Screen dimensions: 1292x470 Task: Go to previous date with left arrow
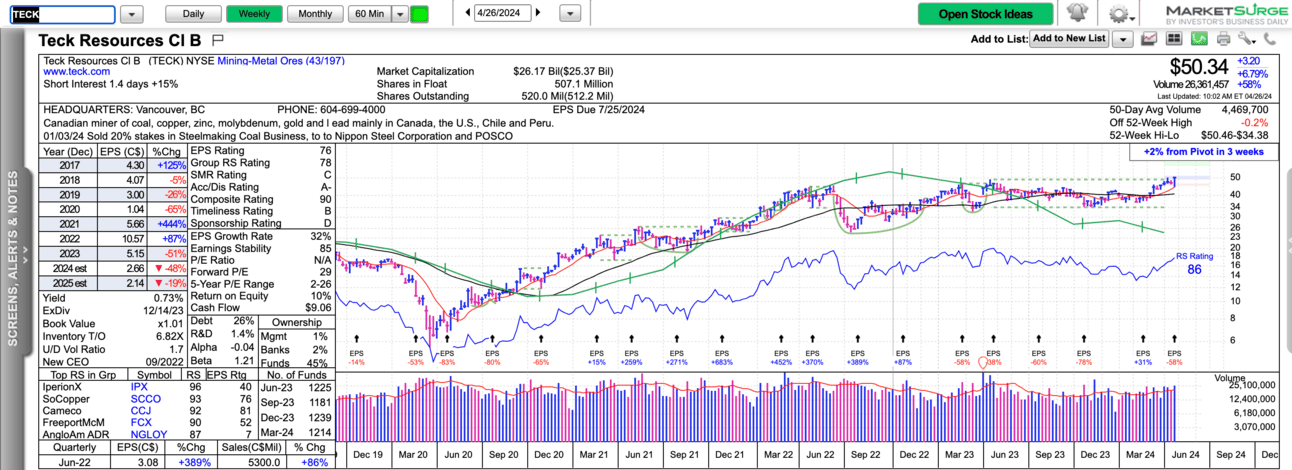469,14
